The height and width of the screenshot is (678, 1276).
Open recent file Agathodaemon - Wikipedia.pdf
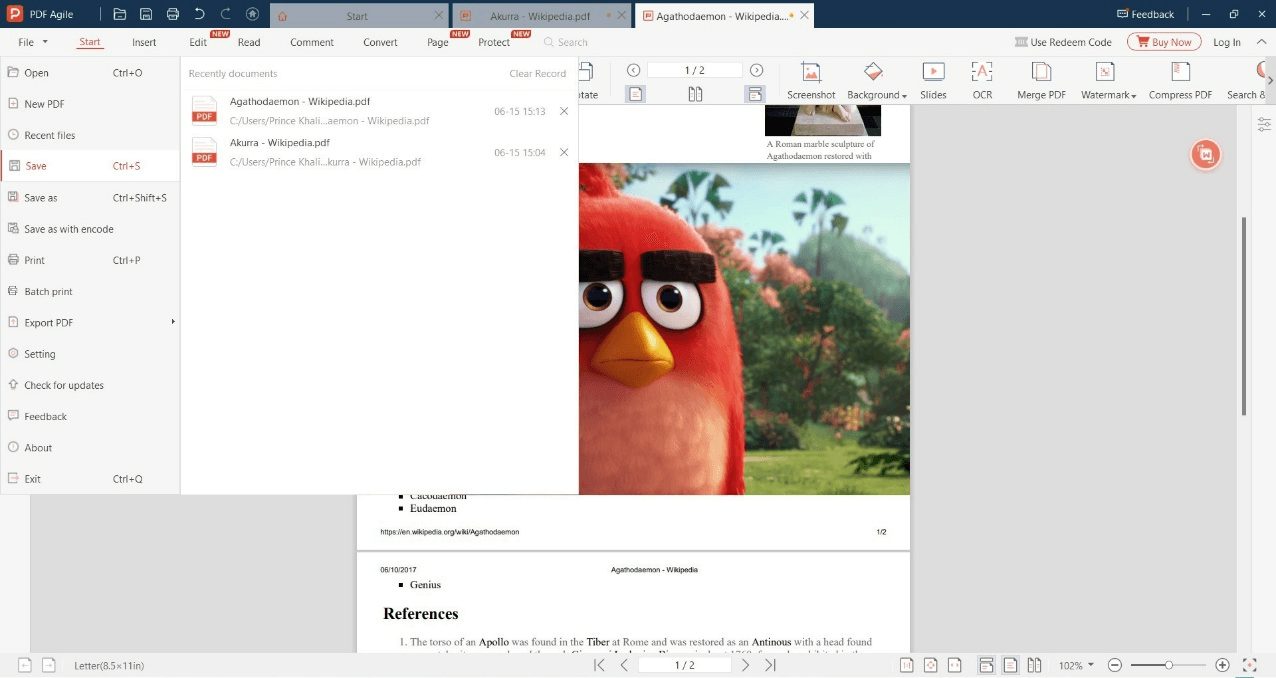tap(379, 111)
